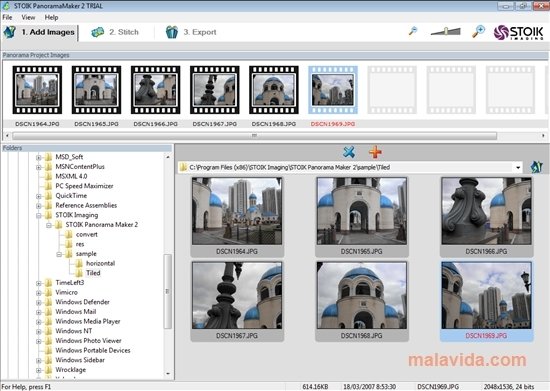Select the MSXML 4.0 folder
This screenshot has height=391, width=550.
pyautogui.click(x=71, y=176)
